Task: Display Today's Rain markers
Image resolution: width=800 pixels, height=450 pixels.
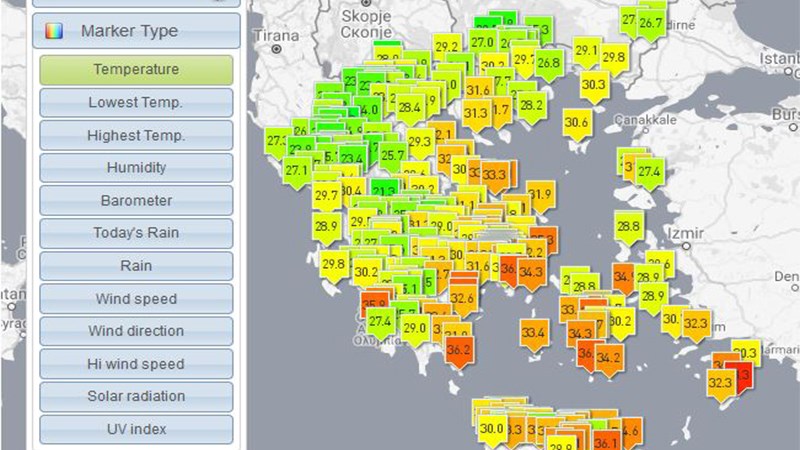Action: (x=136, y=233)
